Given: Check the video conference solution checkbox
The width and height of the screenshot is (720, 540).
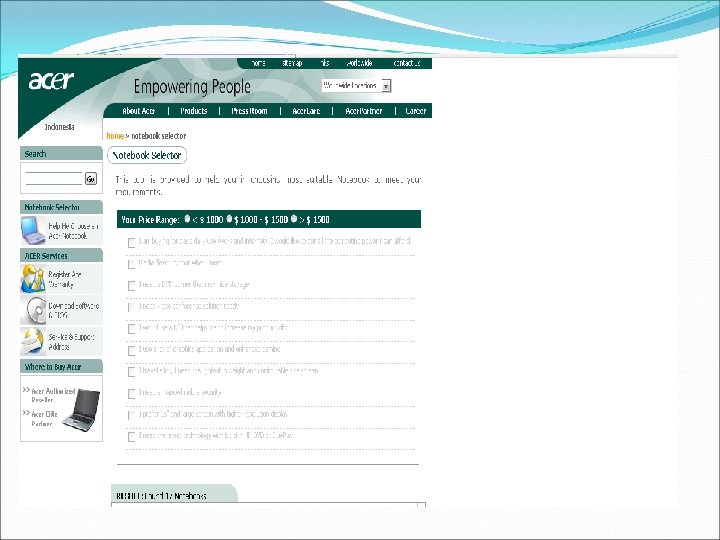Looking at the screenshot, I should click(131, 307).
